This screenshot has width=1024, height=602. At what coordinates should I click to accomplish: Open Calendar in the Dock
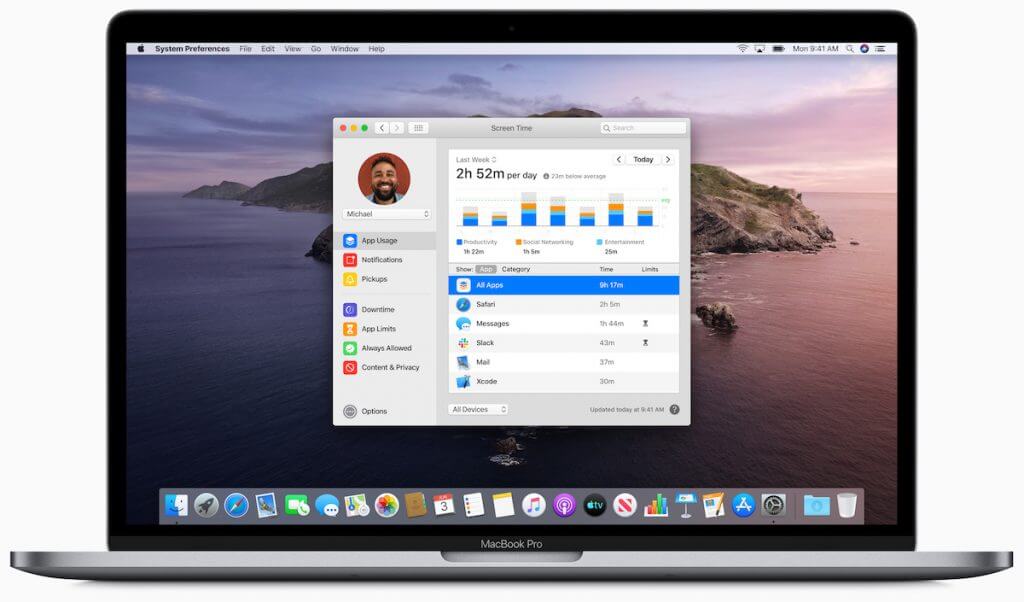tap(443, 505)
